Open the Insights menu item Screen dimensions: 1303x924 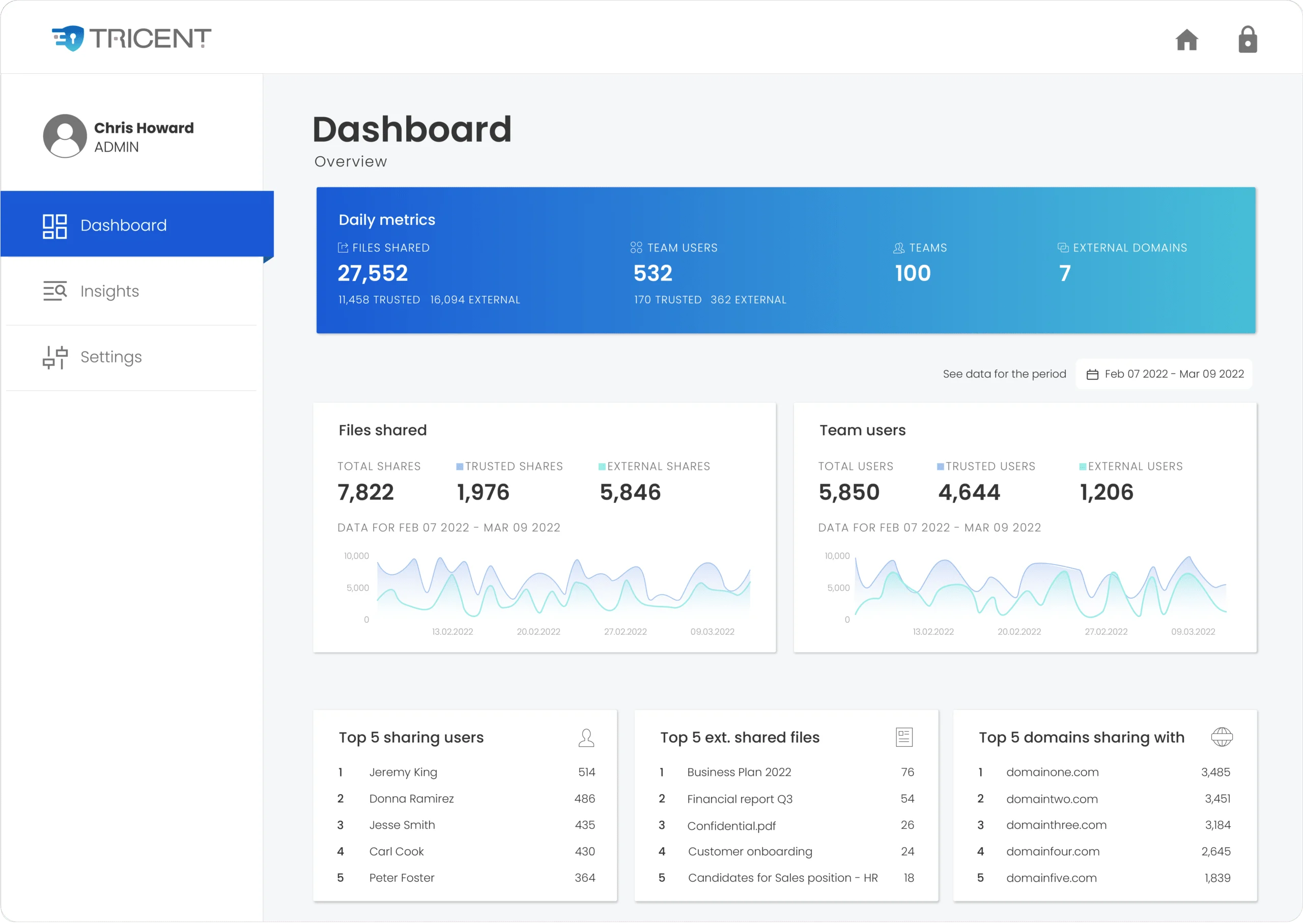(131, 291)
